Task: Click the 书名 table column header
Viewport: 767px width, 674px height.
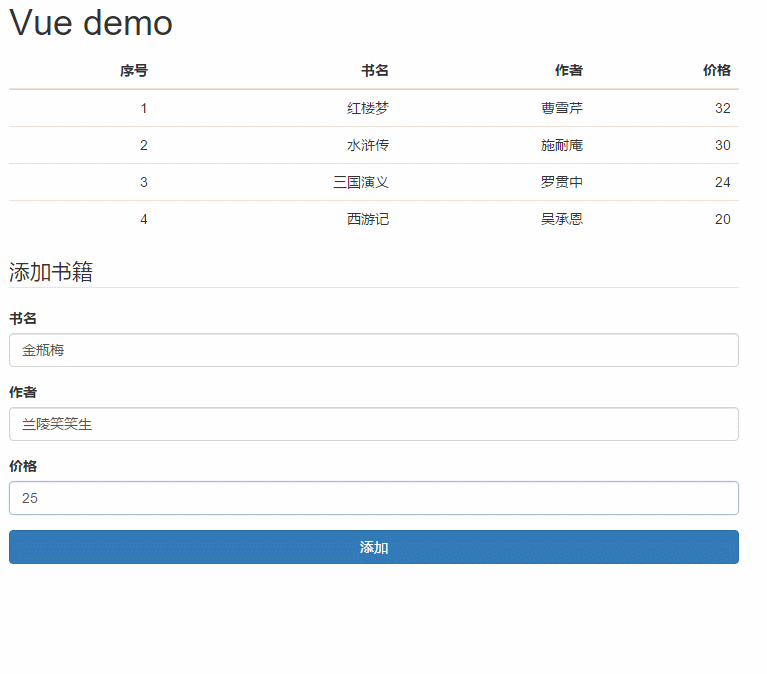Action: tap(375, 70)
